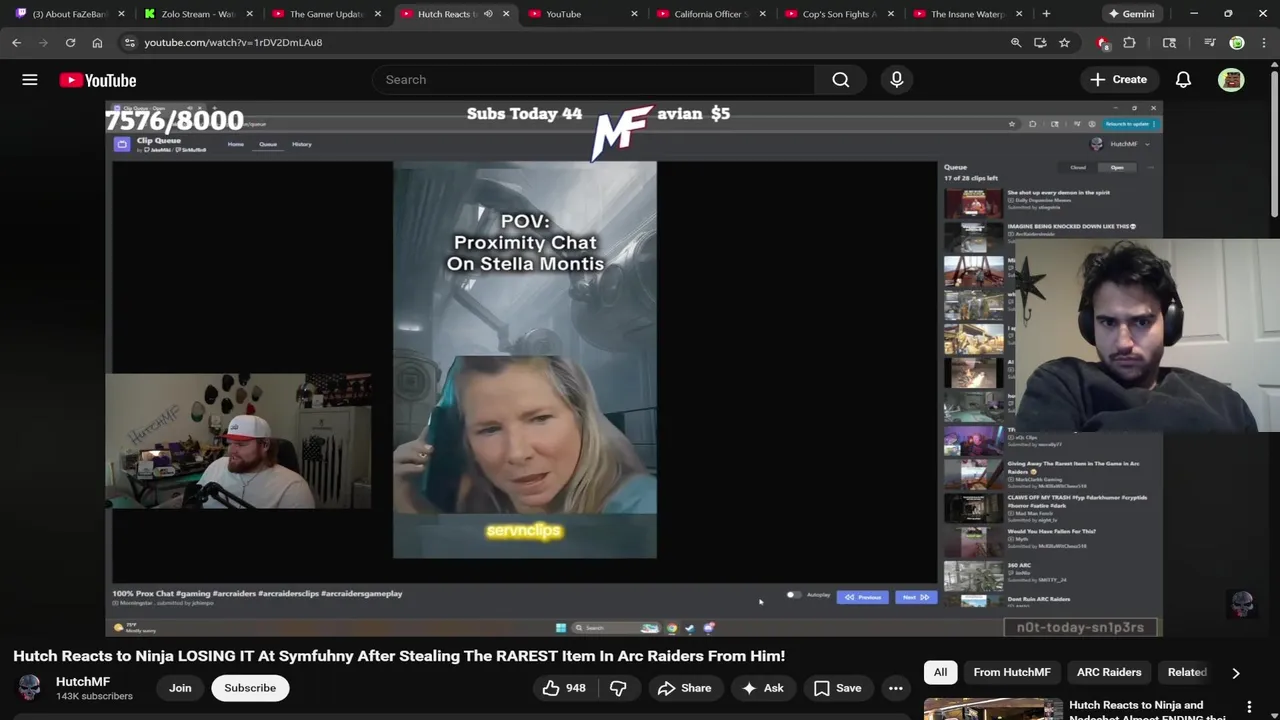Close the Hutch Reacts tab
This screenshot has width=1280, height=720.
(506, 14)
